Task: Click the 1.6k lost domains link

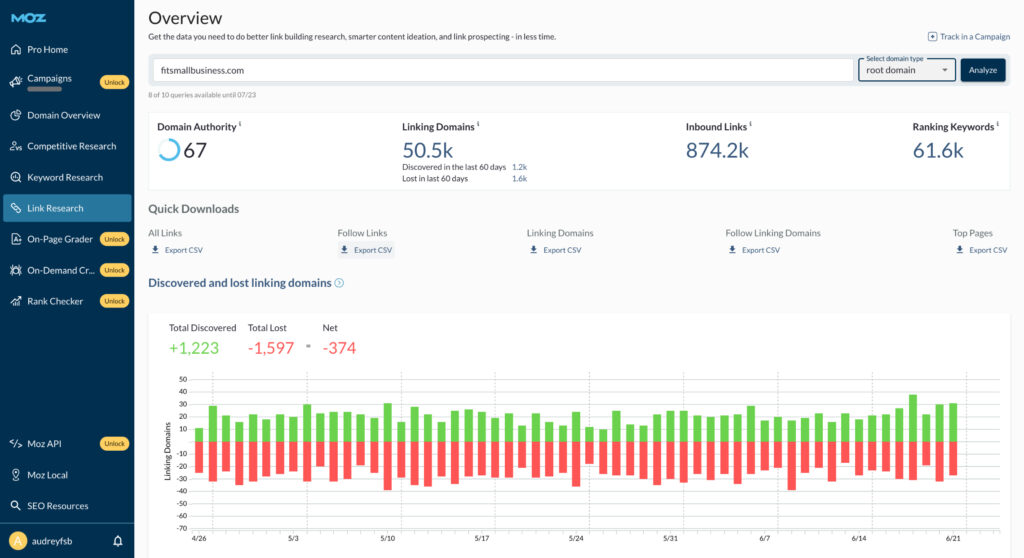Action: 519,178
